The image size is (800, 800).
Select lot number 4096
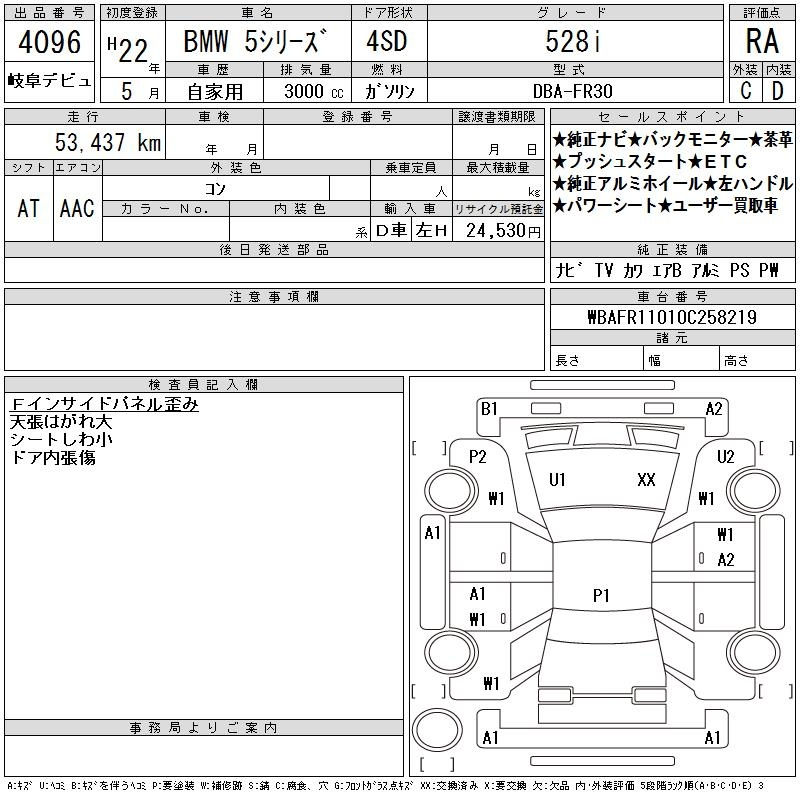pos(50,44)
